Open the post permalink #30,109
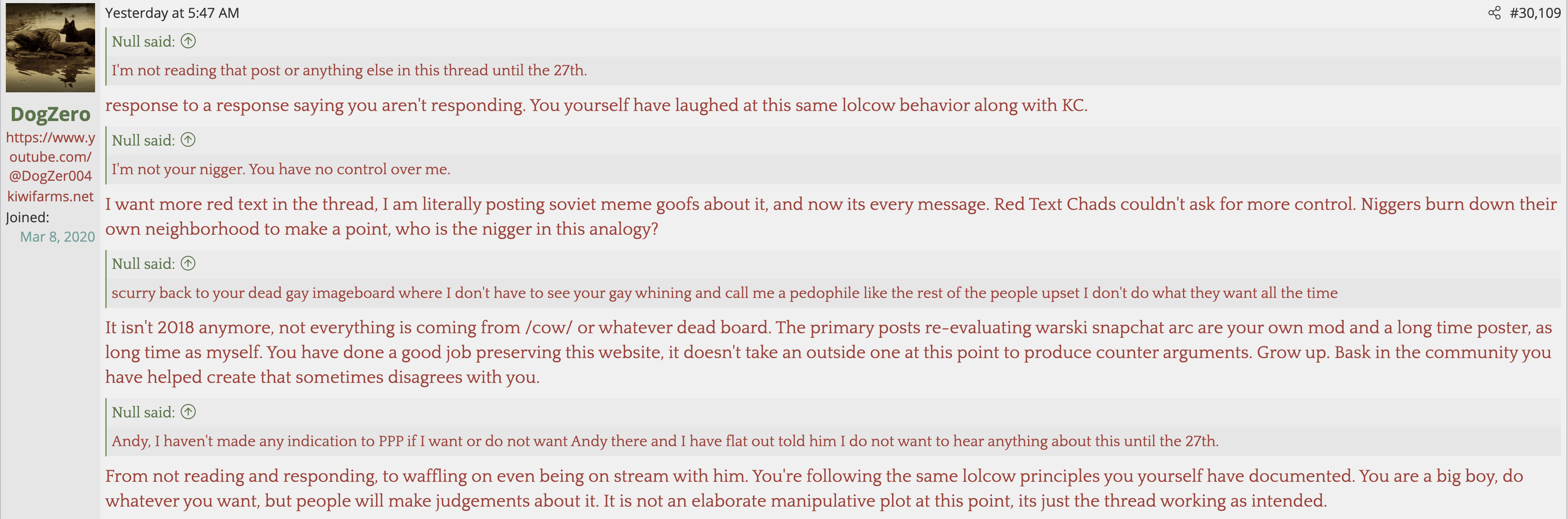The width and height of the screenshot is (1568, 519). point(1535,13)
